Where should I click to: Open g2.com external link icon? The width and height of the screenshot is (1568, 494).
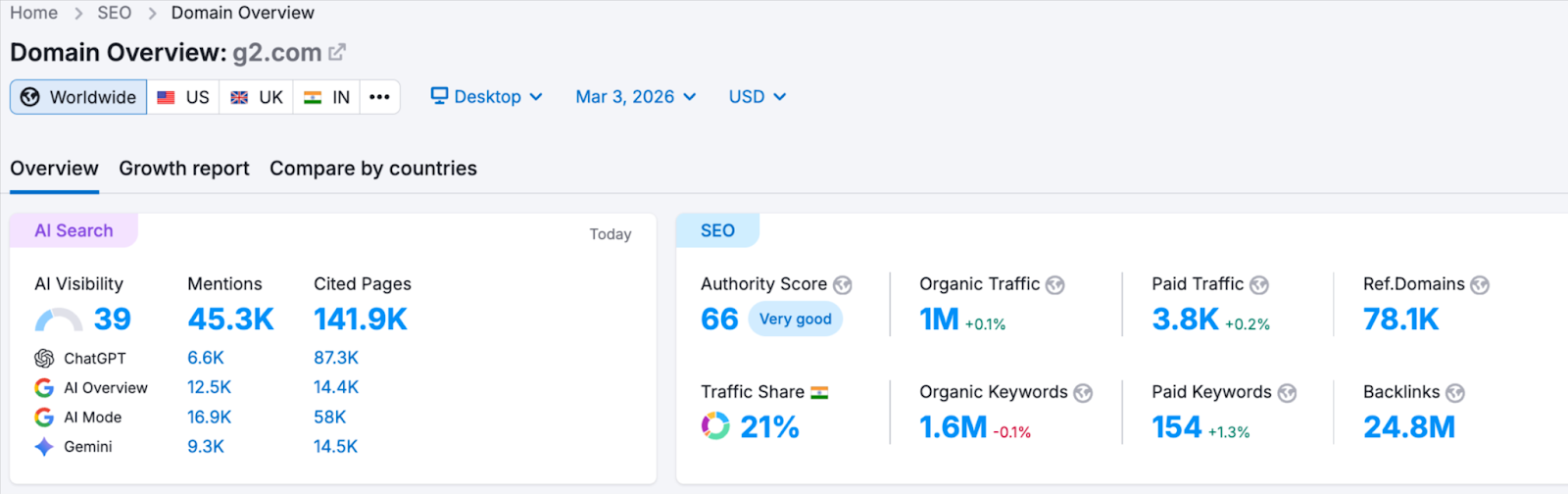[x=337, y=52]
